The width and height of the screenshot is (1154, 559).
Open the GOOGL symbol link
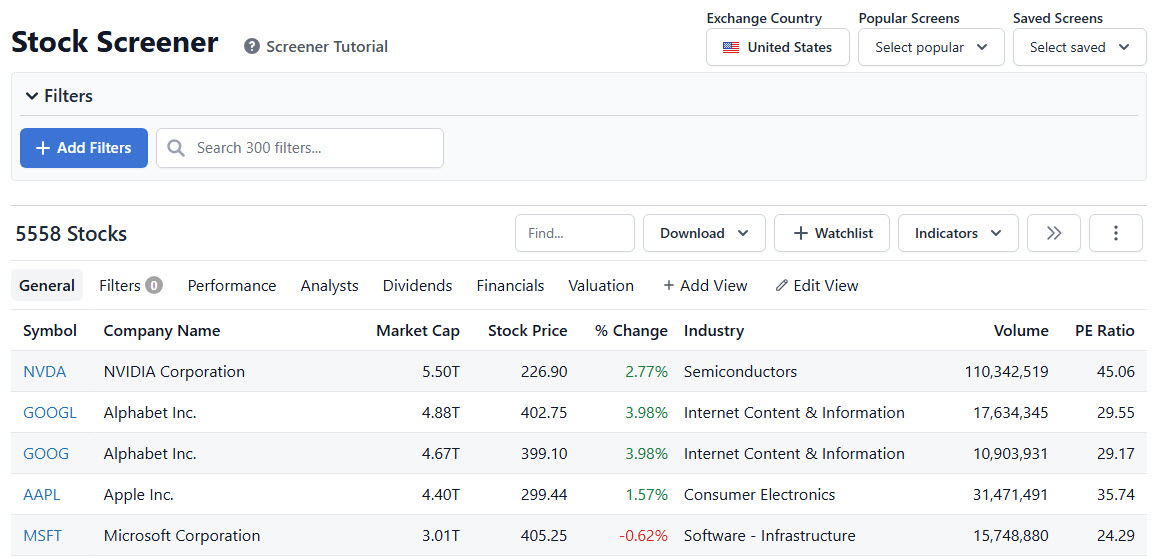point(49,413)
